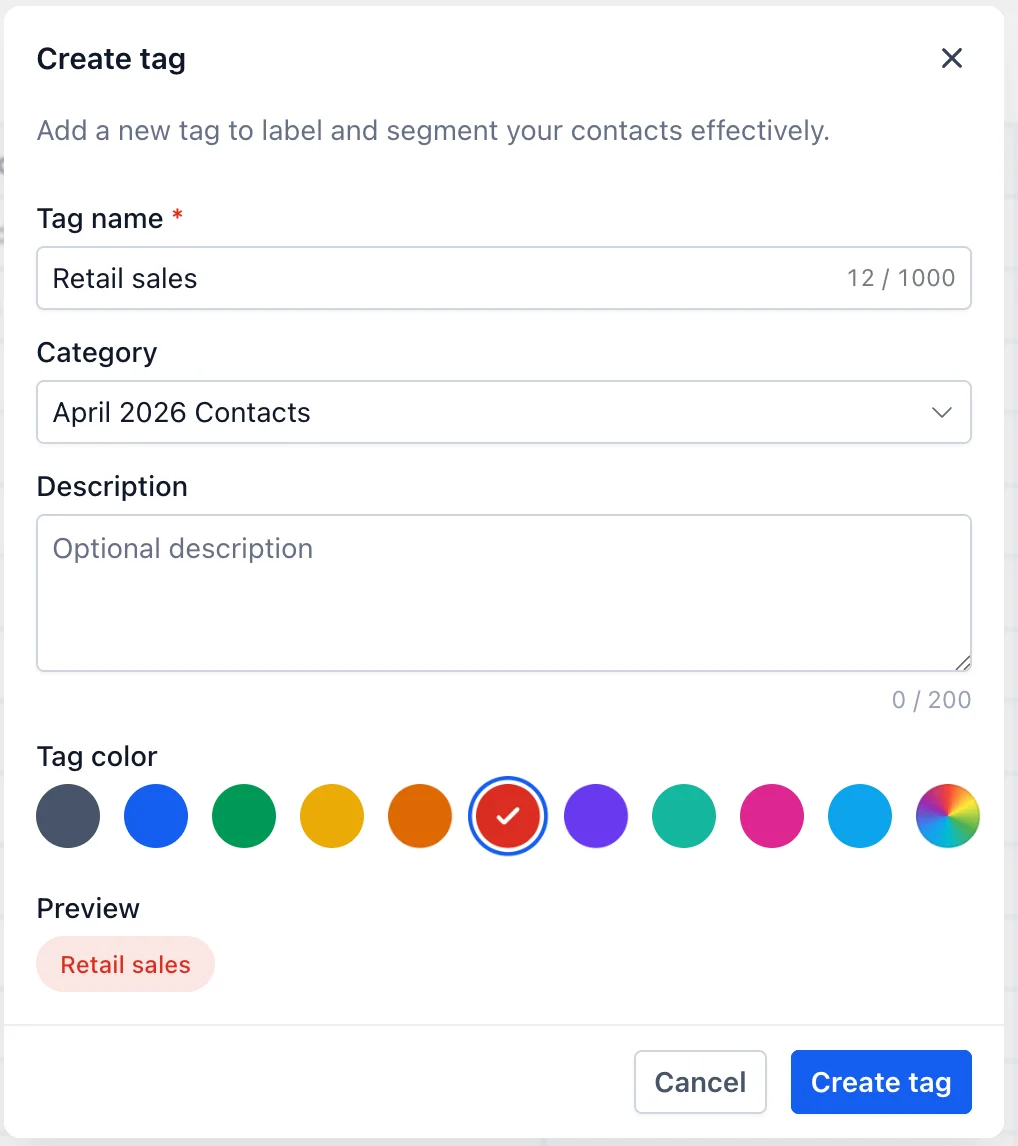Expand the Category dropdown chevron

[x=942, y=412]
